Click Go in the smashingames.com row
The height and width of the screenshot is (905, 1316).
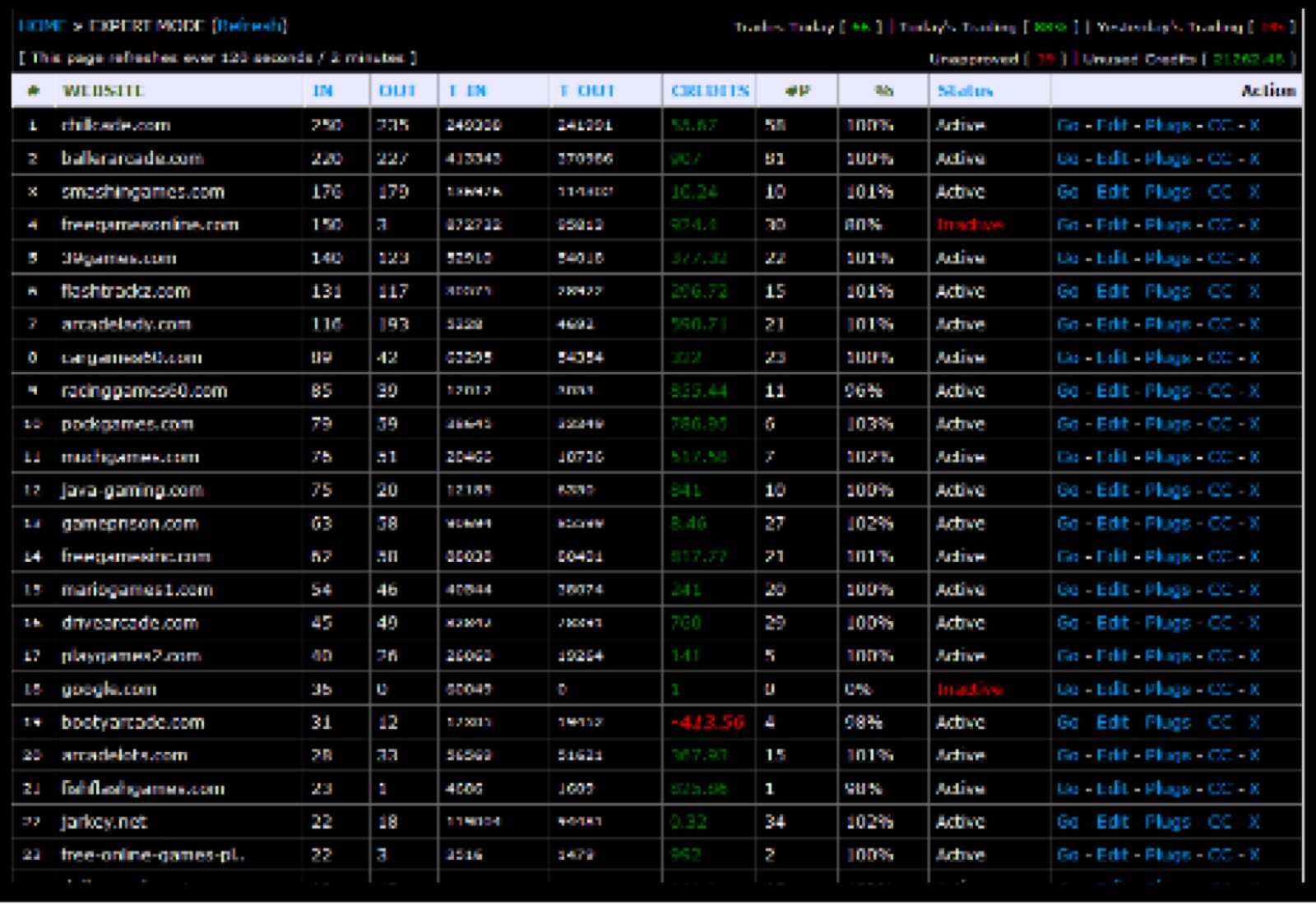(1068, 192)
